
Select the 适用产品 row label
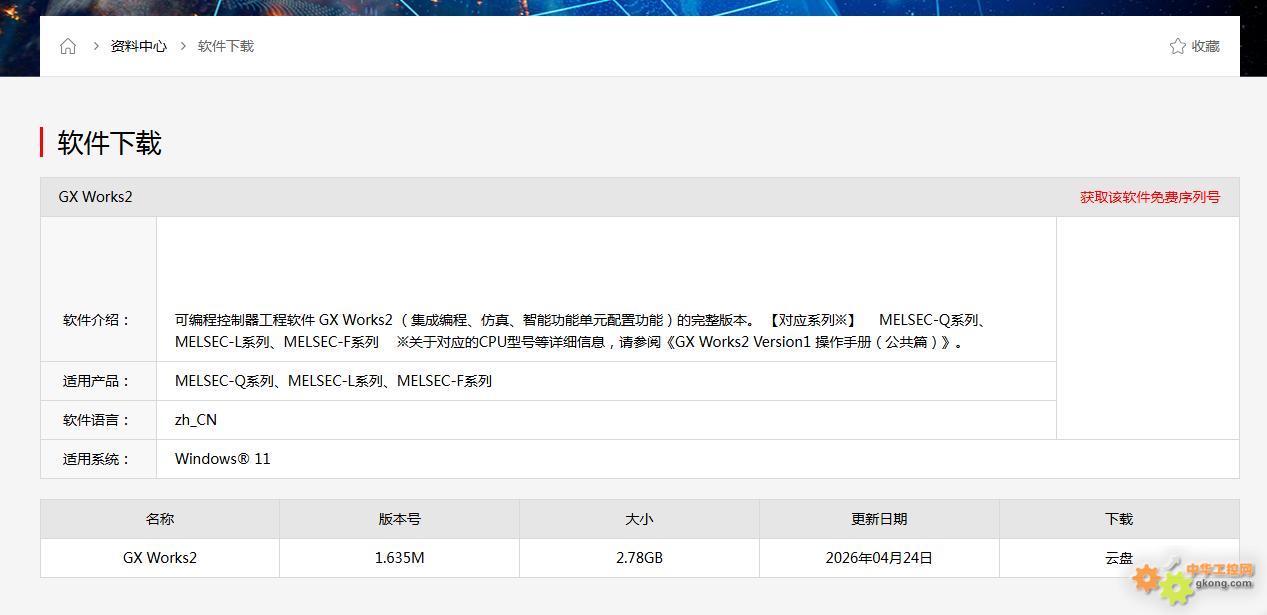click(97, 381)
